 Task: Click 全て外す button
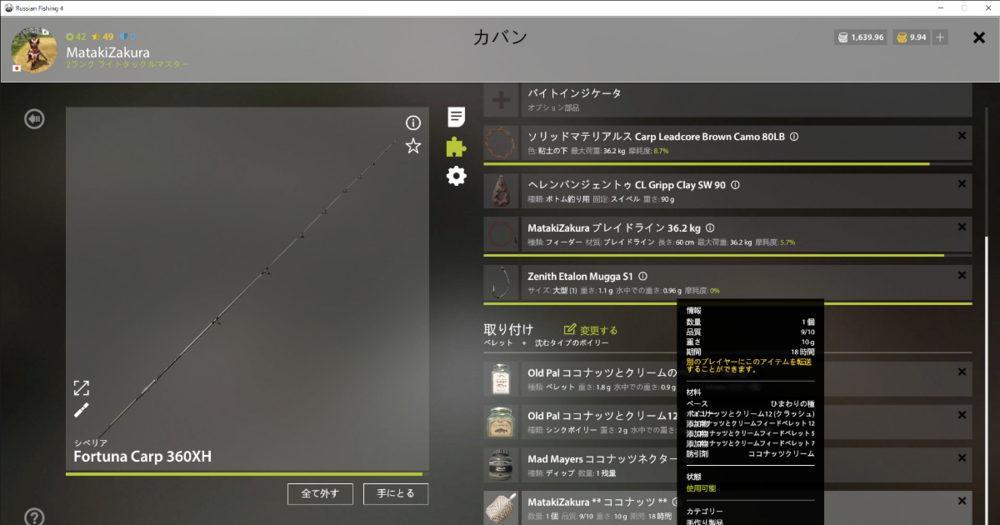click(x=320, y=494)
